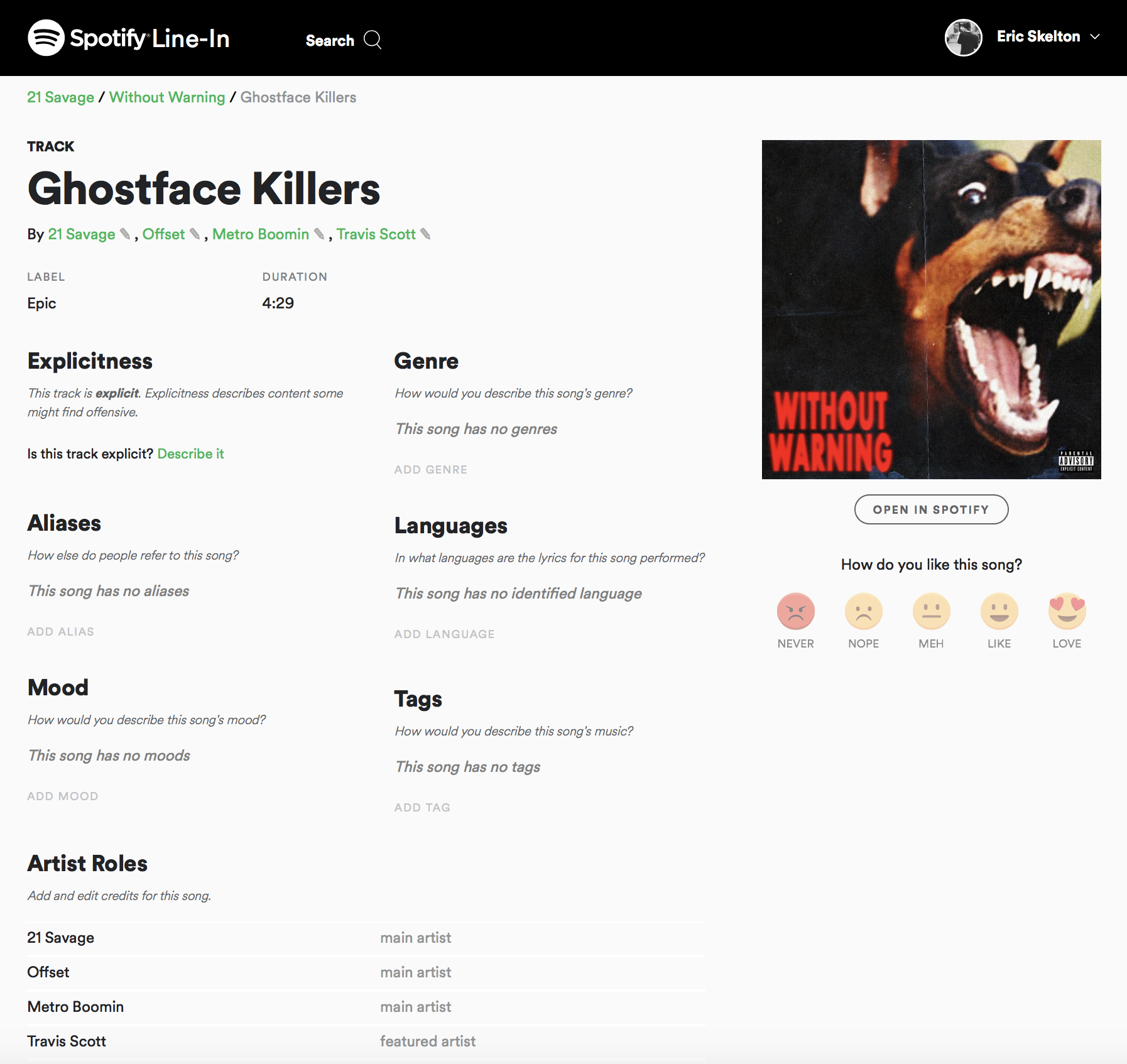Rate the song Nope with frowning emoji
The height and width of the screenshot is (1064, 1127).
(x=863, y=611)
